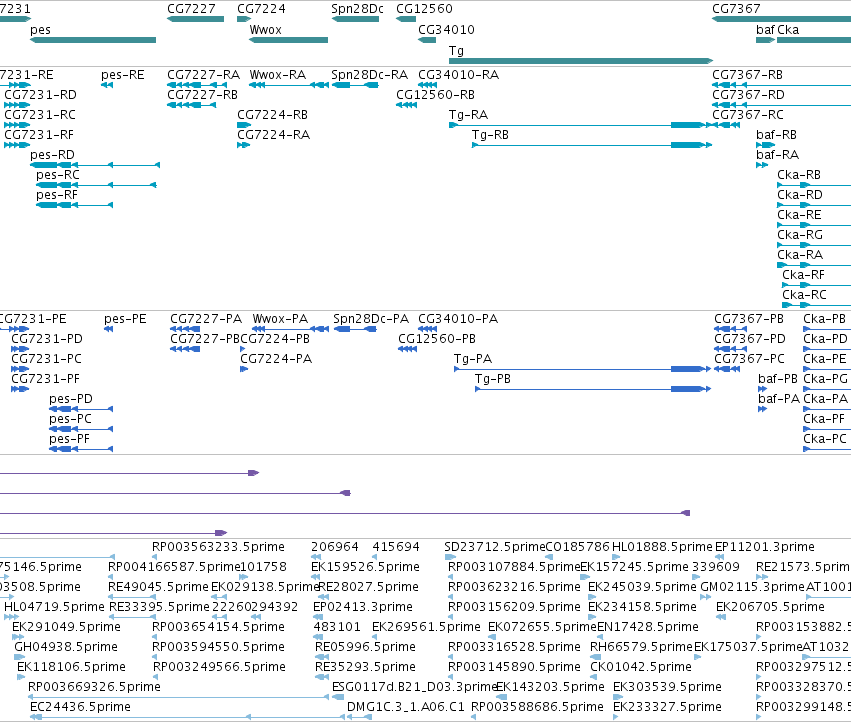This screenshot has height=722, width=851.
Task: Click protein Tg-PB
Action: click(x=593, y=389)
